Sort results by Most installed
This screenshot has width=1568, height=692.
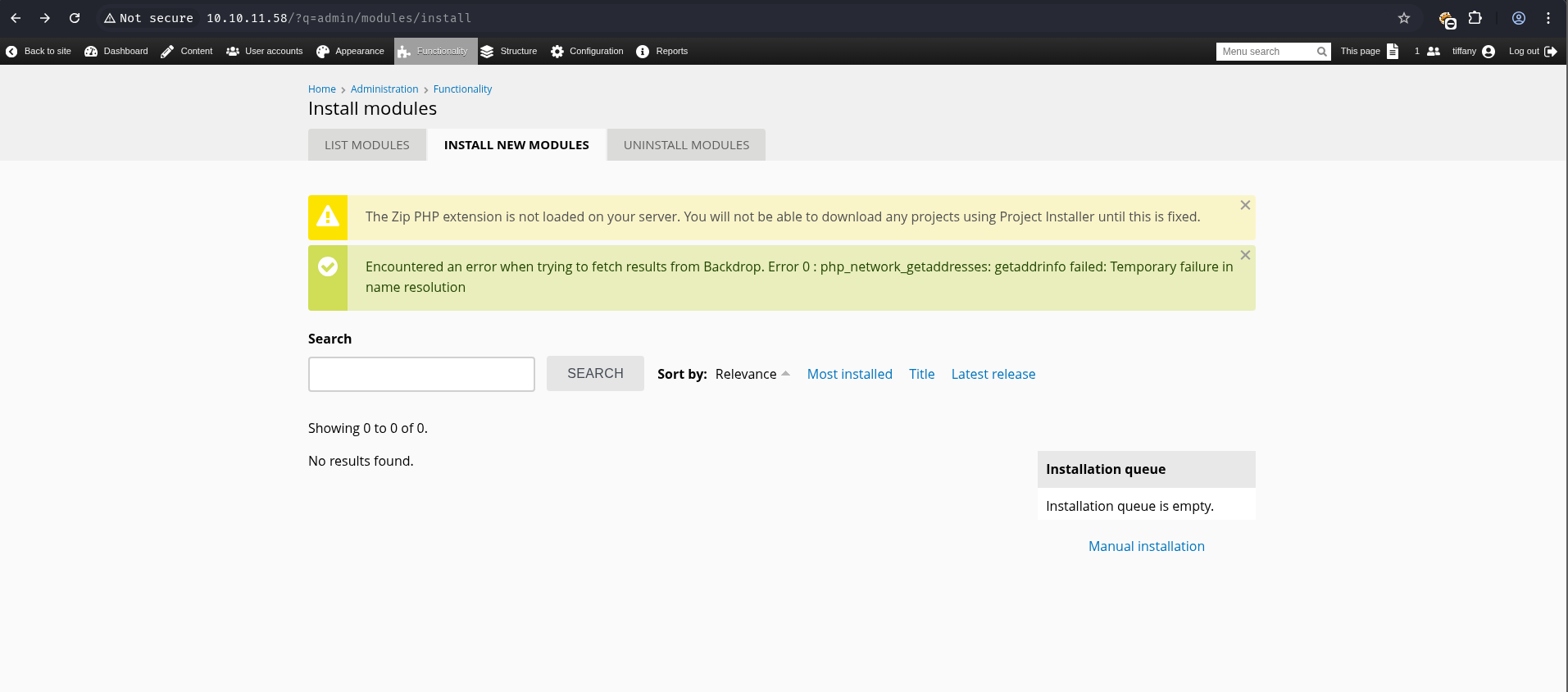coord(849,374)
